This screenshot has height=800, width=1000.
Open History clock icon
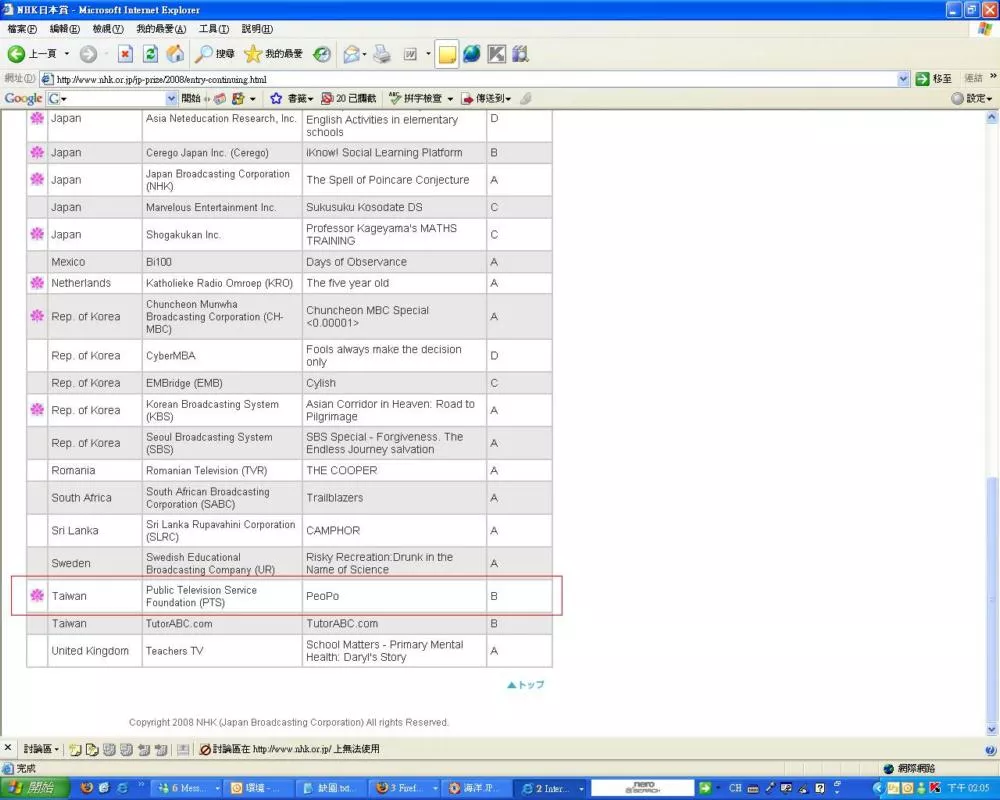coord(321,54)
